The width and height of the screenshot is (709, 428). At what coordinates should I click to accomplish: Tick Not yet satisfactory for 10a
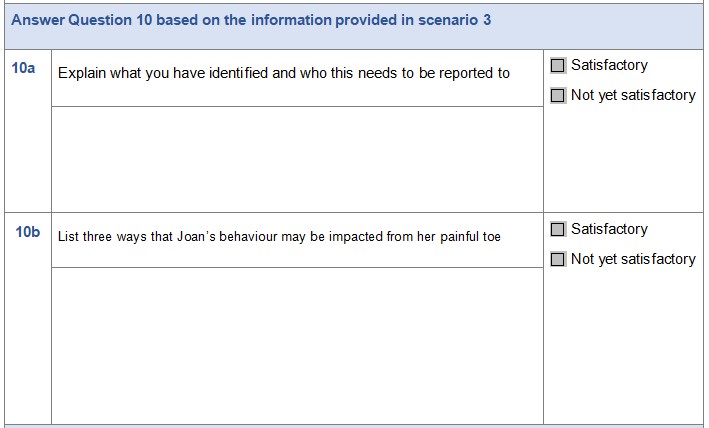(x=558, y=96)
